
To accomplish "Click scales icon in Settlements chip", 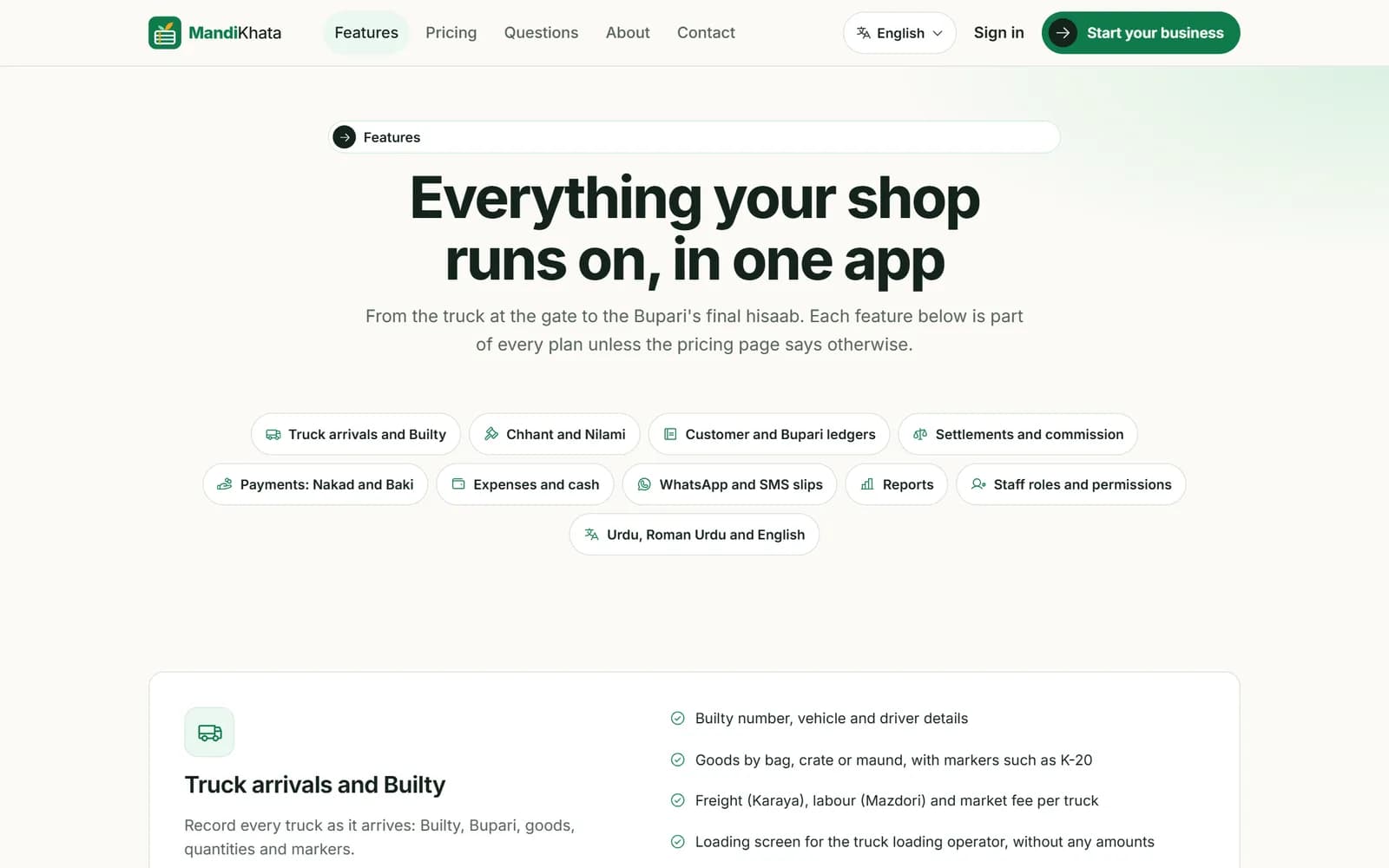I will pos(920,434).
